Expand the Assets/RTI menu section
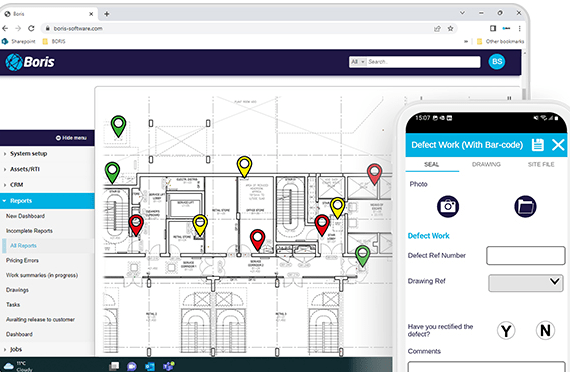570x372 pixels. [x=47, y=169]
